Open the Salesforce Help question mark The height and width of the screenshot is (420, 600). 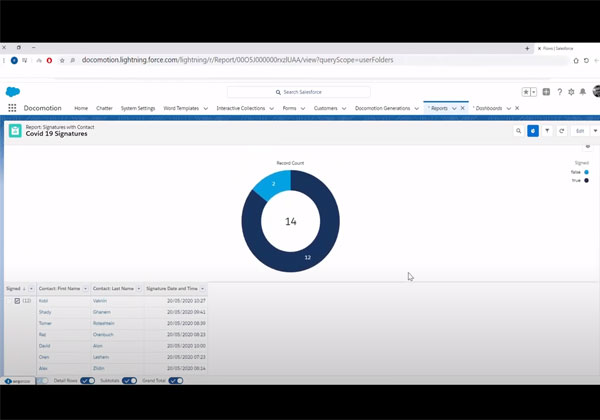(x=559, y=92)
